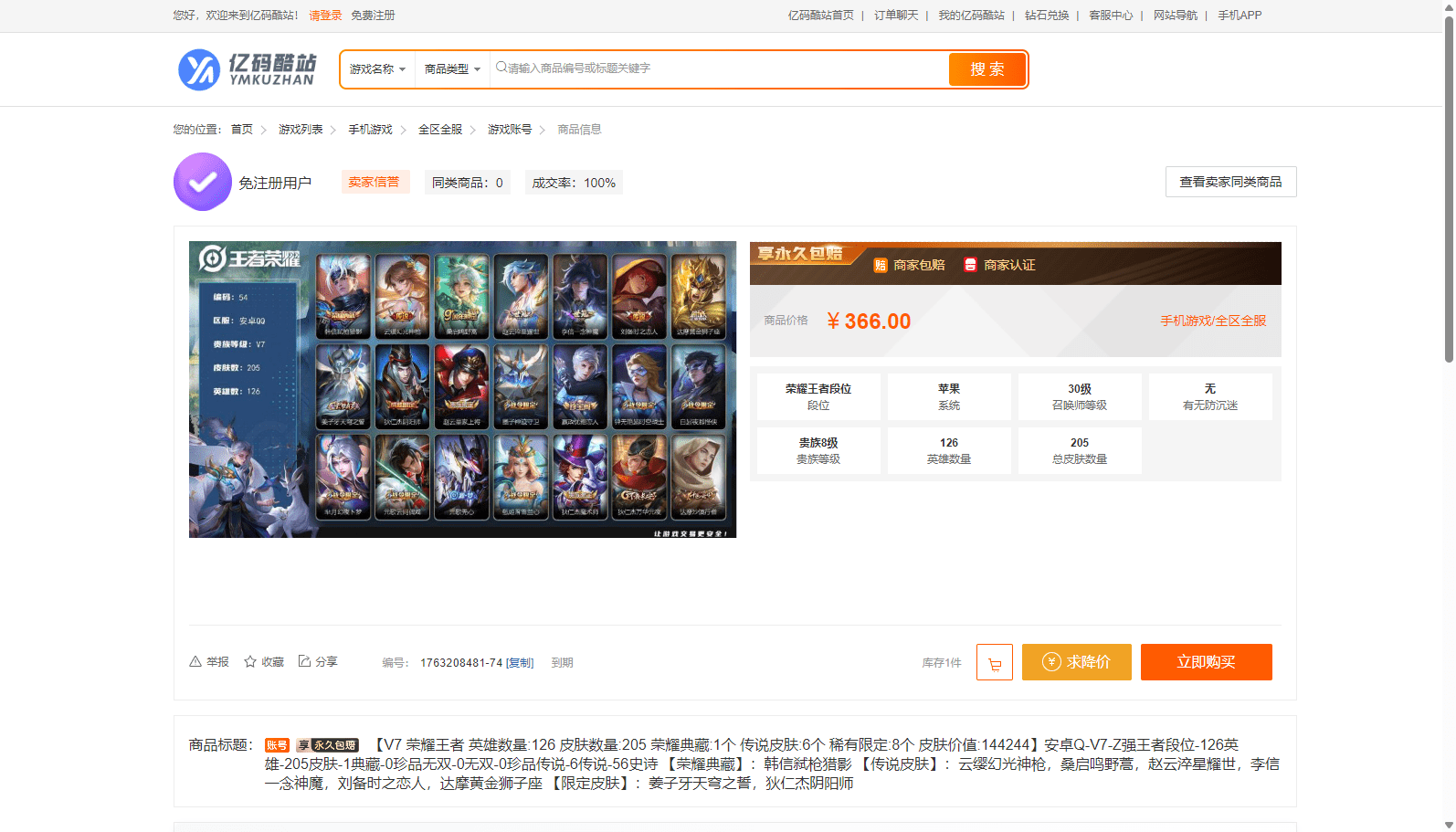This screenshot has height=832, width=1456.
Task: Open 我的亿码酷站 in top navigation
Action: coord(971,16)
